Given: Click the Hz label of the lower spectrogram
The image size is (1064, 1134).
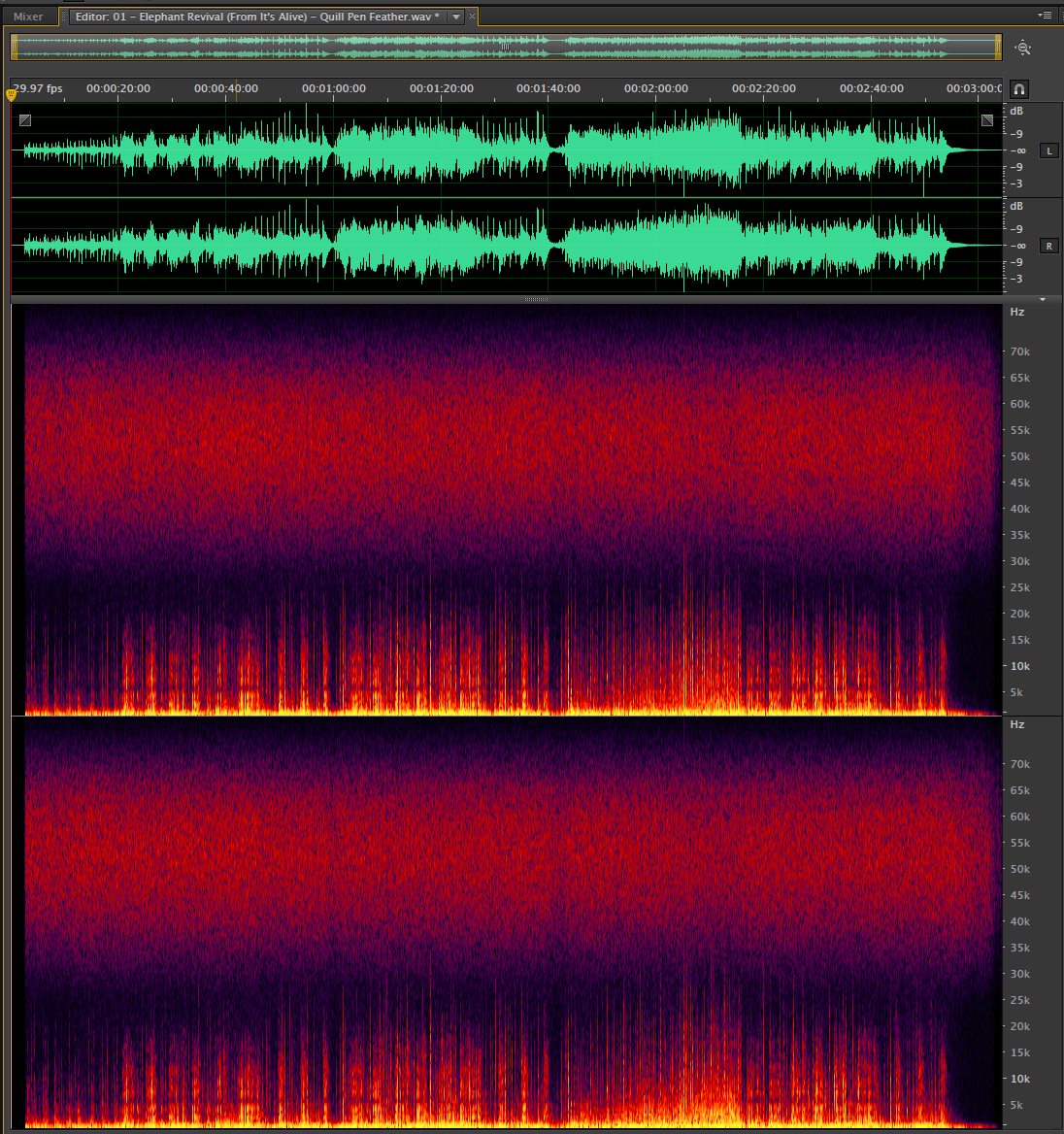Looking at the screenshot, I should coord(1017,724).
